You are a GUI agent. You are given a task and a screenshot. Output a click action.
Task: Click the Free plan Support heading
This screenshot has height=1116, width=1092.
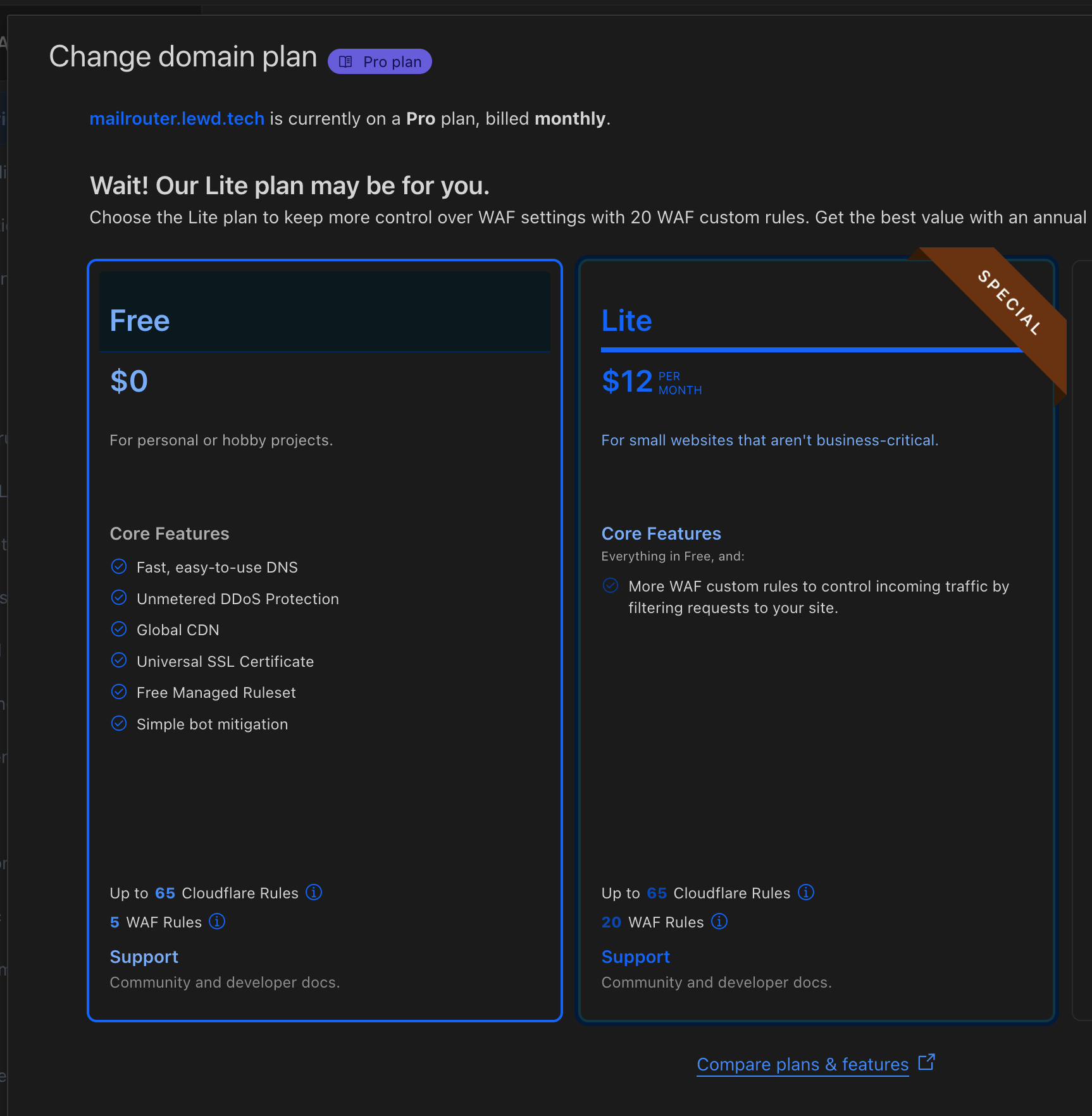point(144,957)
